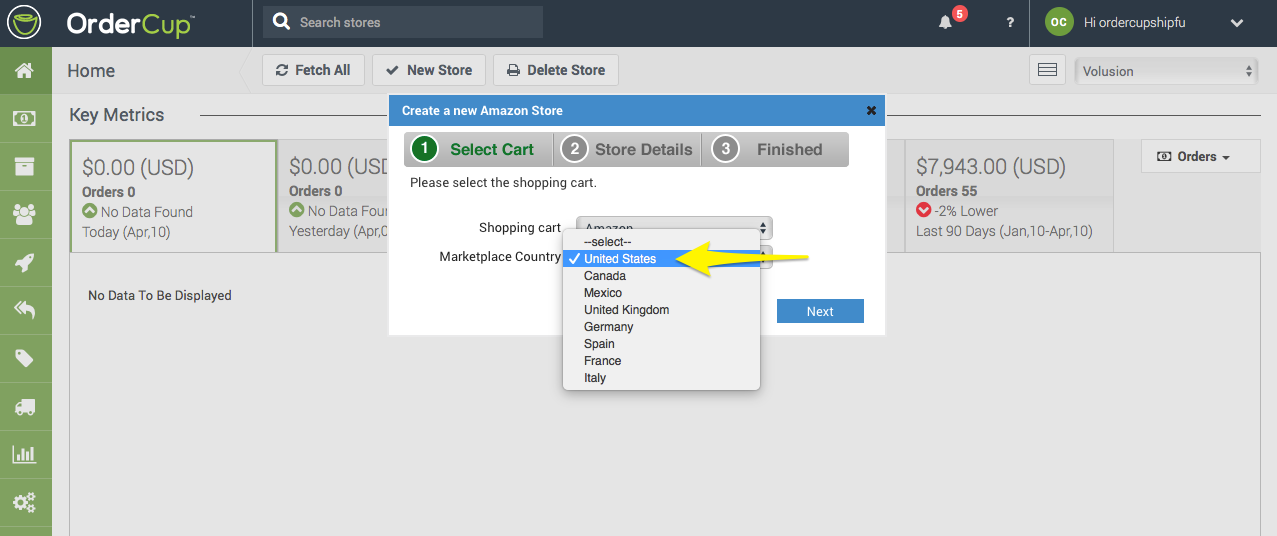Select France in the country list
The width and height of the screenshot is (1277, 536).
click(x=662, y=361)
